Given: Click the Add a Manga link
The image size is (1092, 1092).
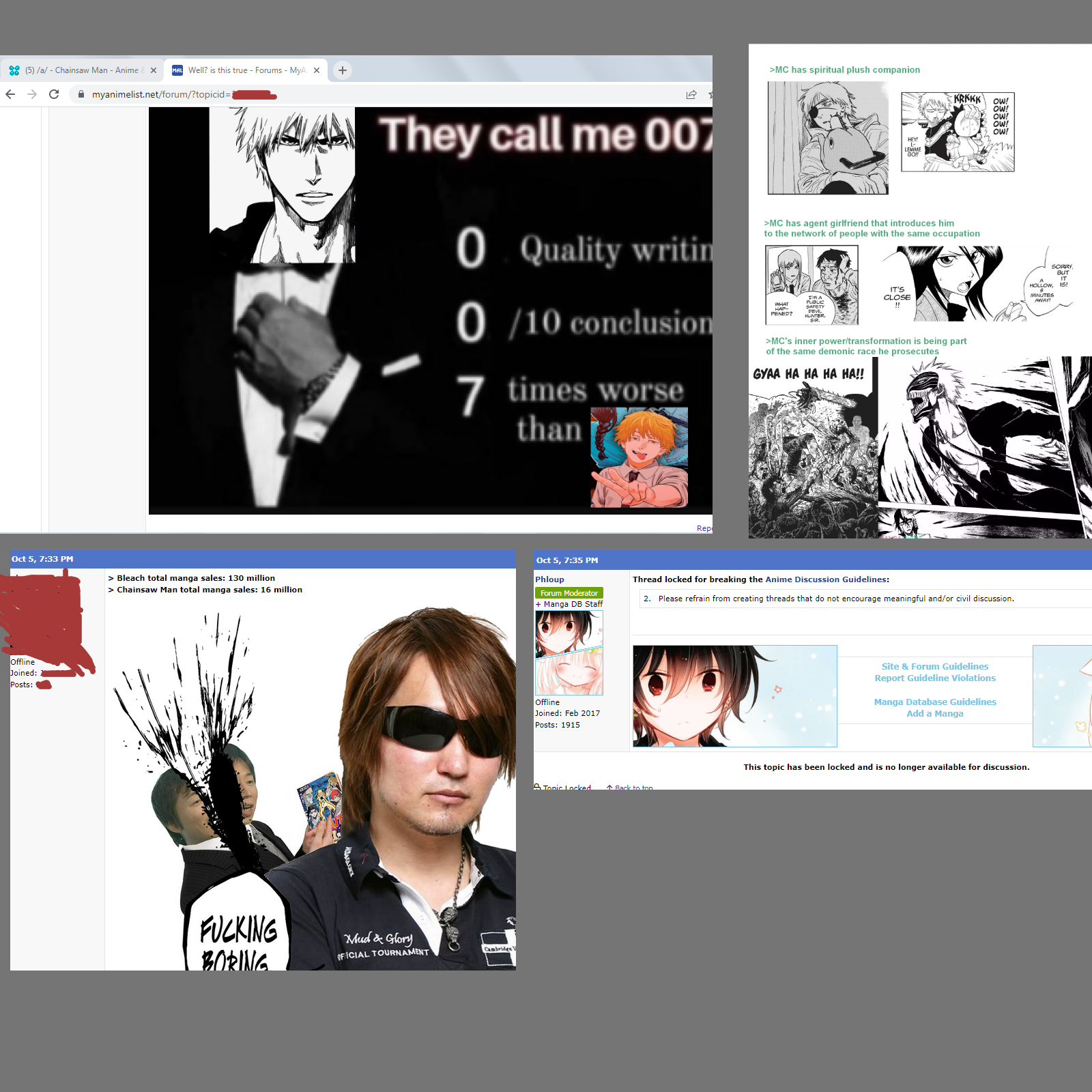Looking at the screenshot, I should (x=934, y=713).
